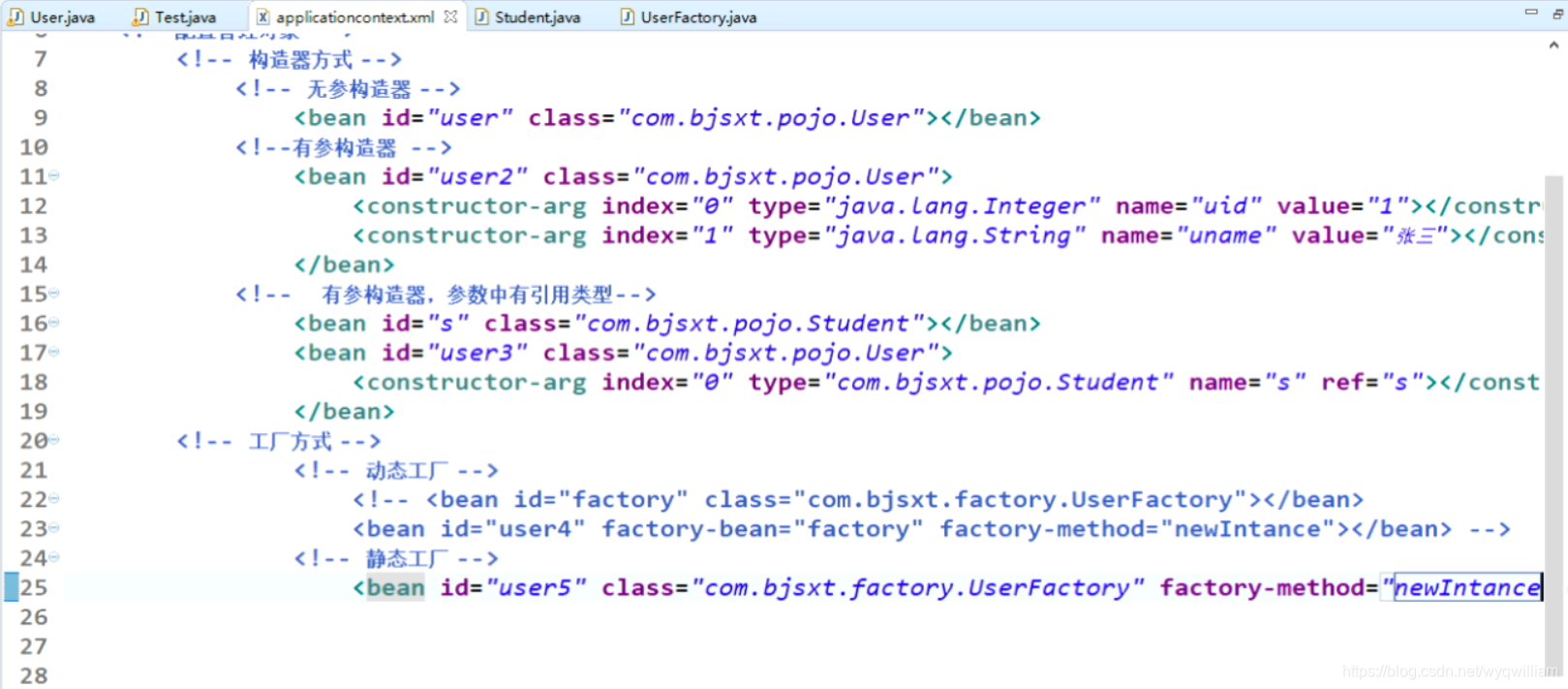Screen dimensions: 1568x689
Task: Click the closing </bean> tag on line 14
Action: (x=344, y=265)
